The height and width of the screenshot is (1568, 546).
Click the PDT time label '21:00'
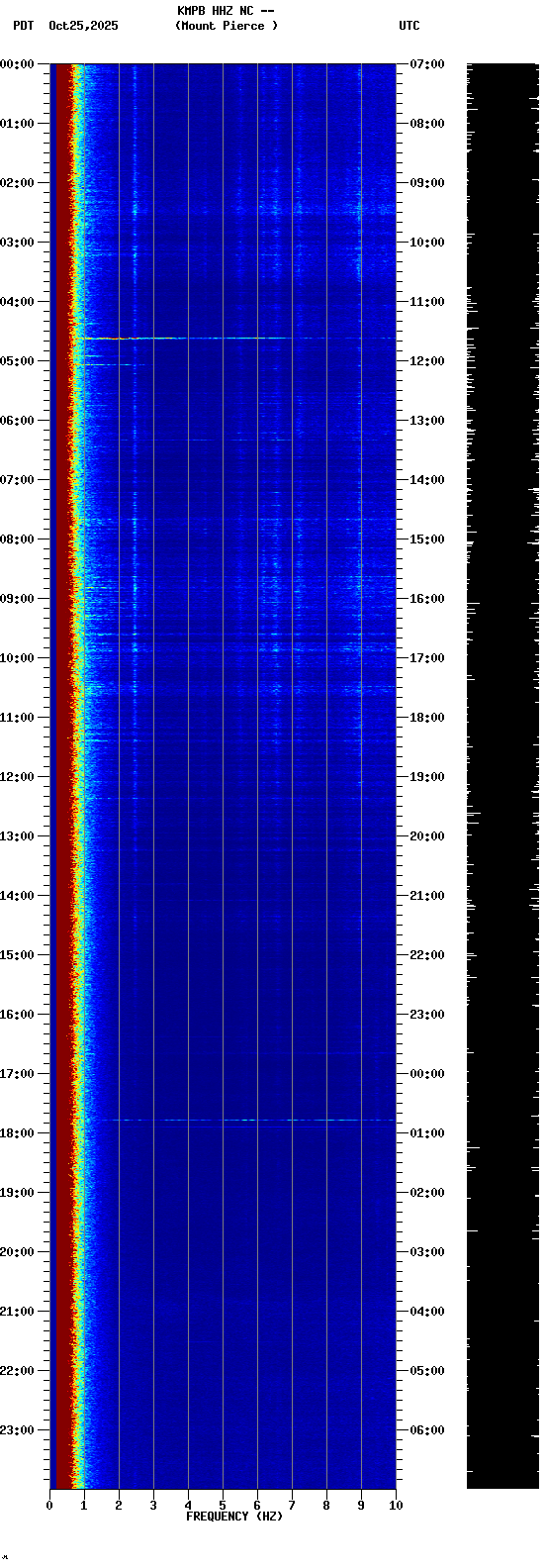coord(17,1312)
